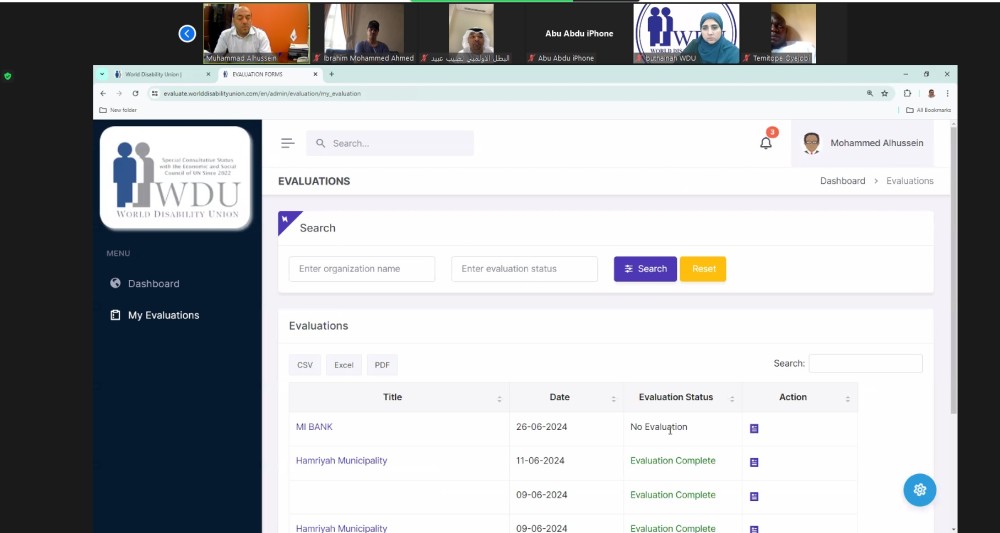Switch to the EVALUATION FORMS tab

pos(257,75)
